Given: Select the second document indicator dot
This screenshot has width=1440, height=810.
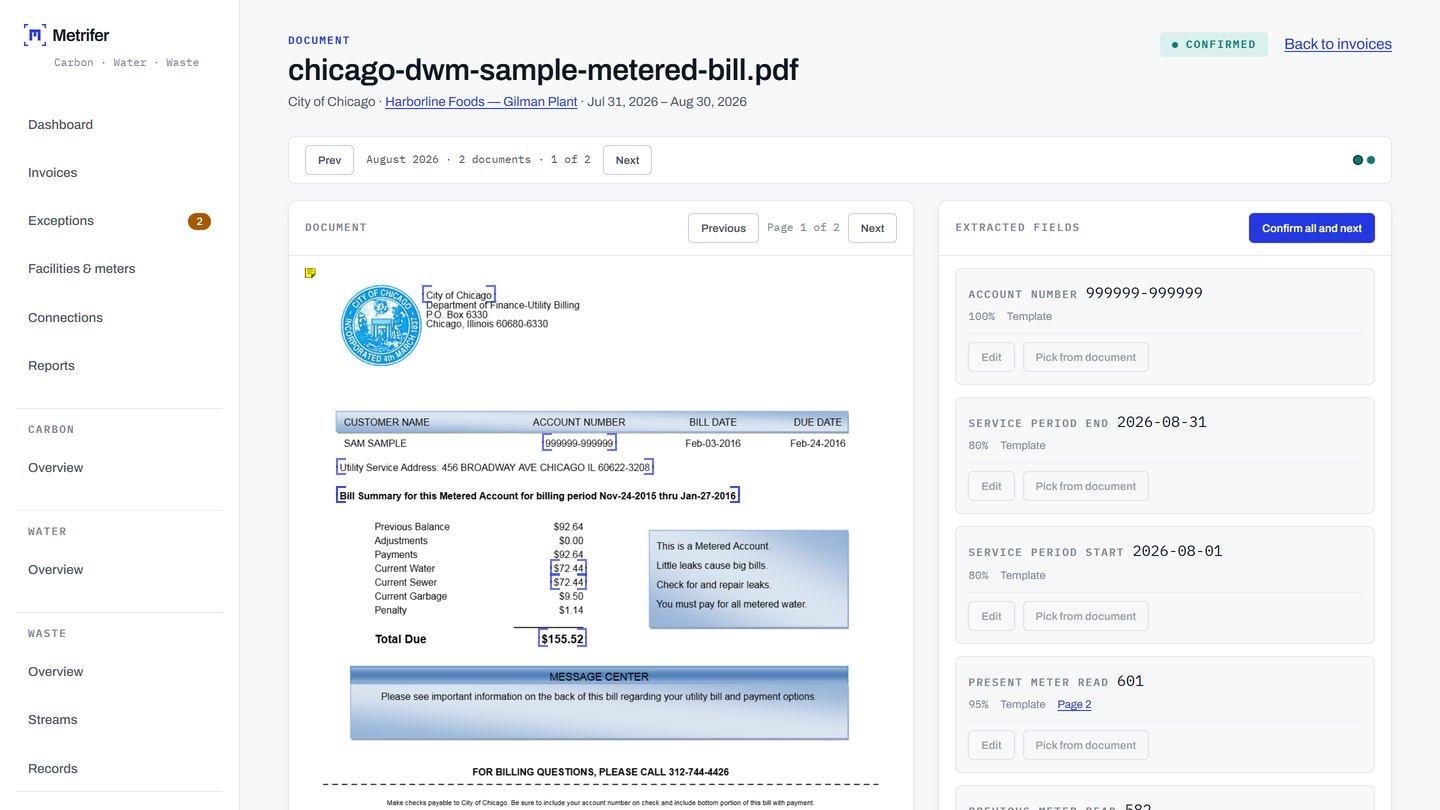Looking at the screenshot, I should 1371,160.
